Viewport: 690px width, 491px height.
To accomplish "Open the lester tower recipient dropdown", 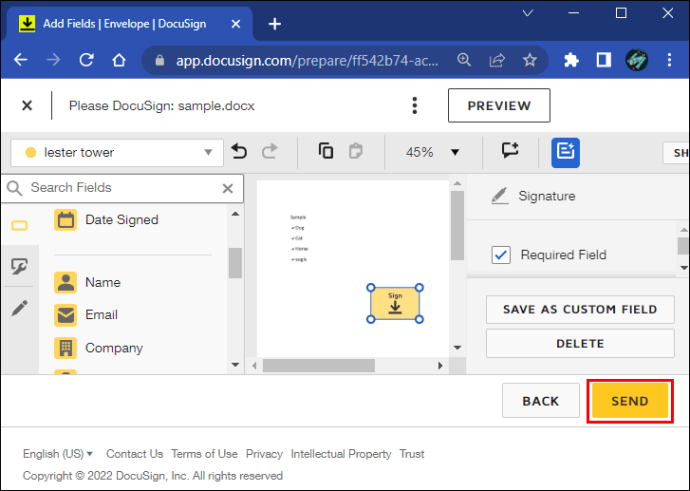I will click(x=117, y=153).
